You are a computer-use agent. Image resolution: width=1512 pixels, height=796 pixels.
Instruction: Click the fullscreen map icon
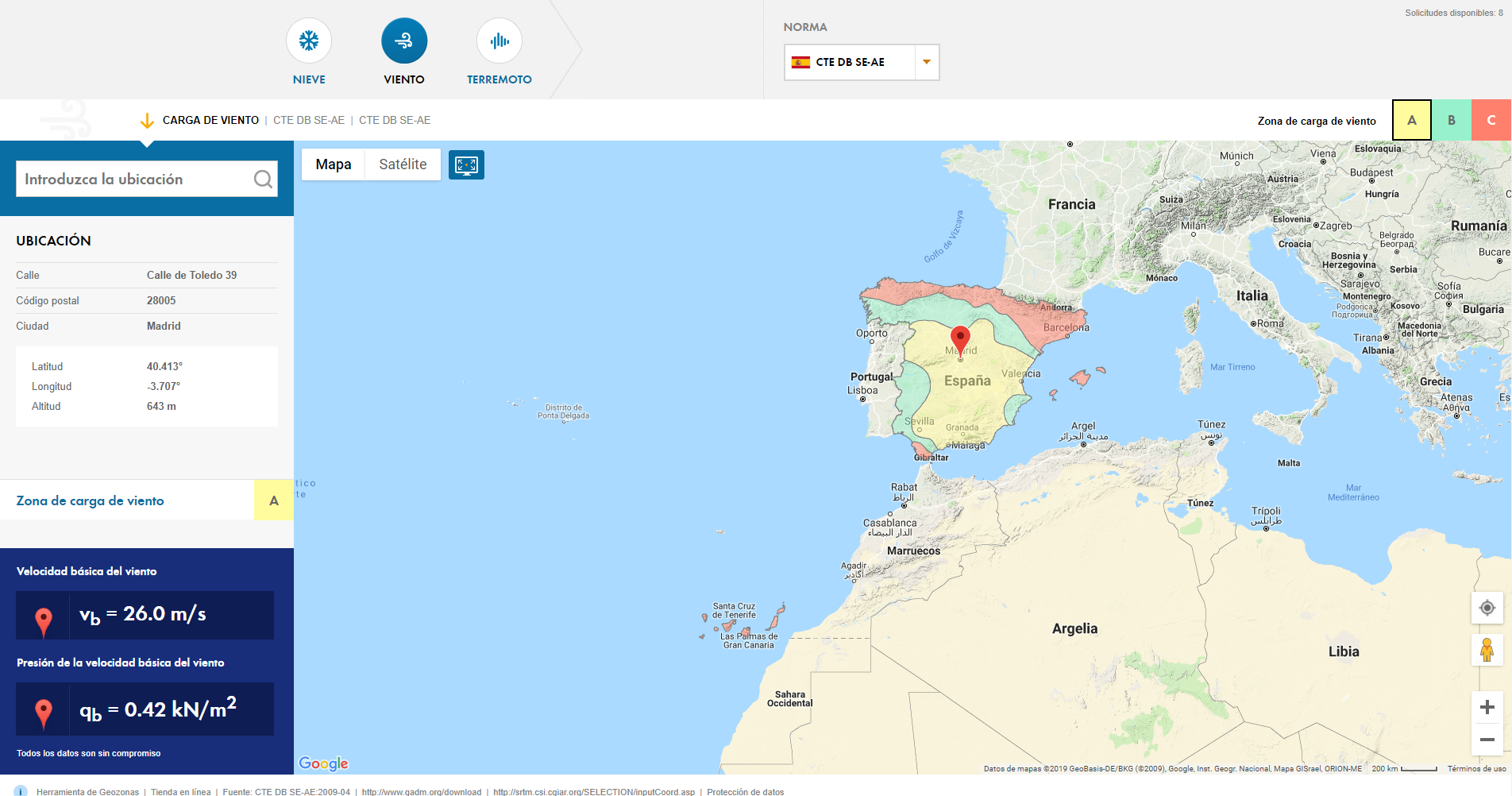click(x=466, y=164)
